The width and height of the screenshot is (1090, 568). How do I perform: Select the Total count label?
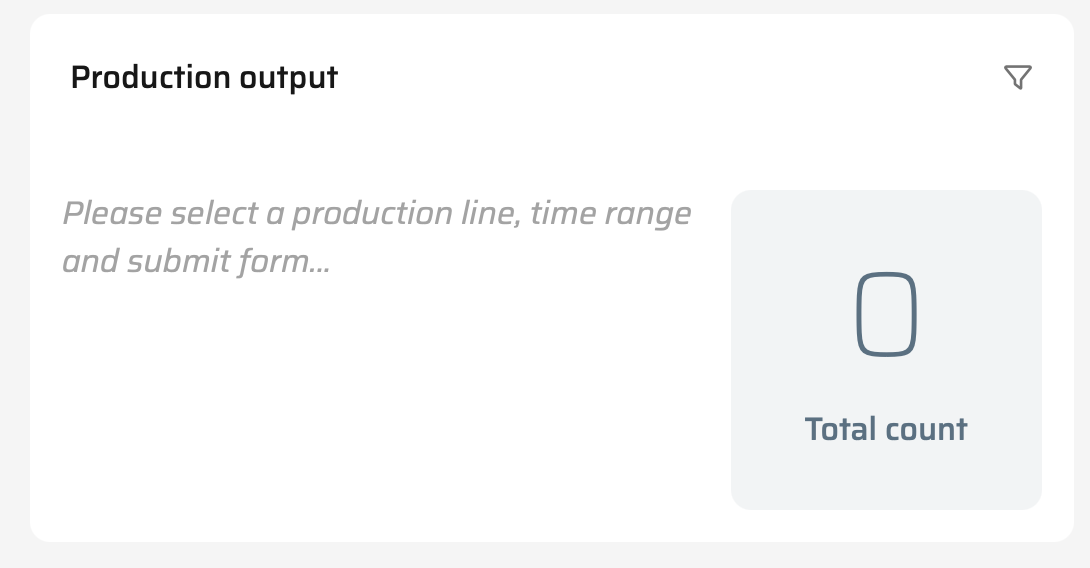[886, 429]
